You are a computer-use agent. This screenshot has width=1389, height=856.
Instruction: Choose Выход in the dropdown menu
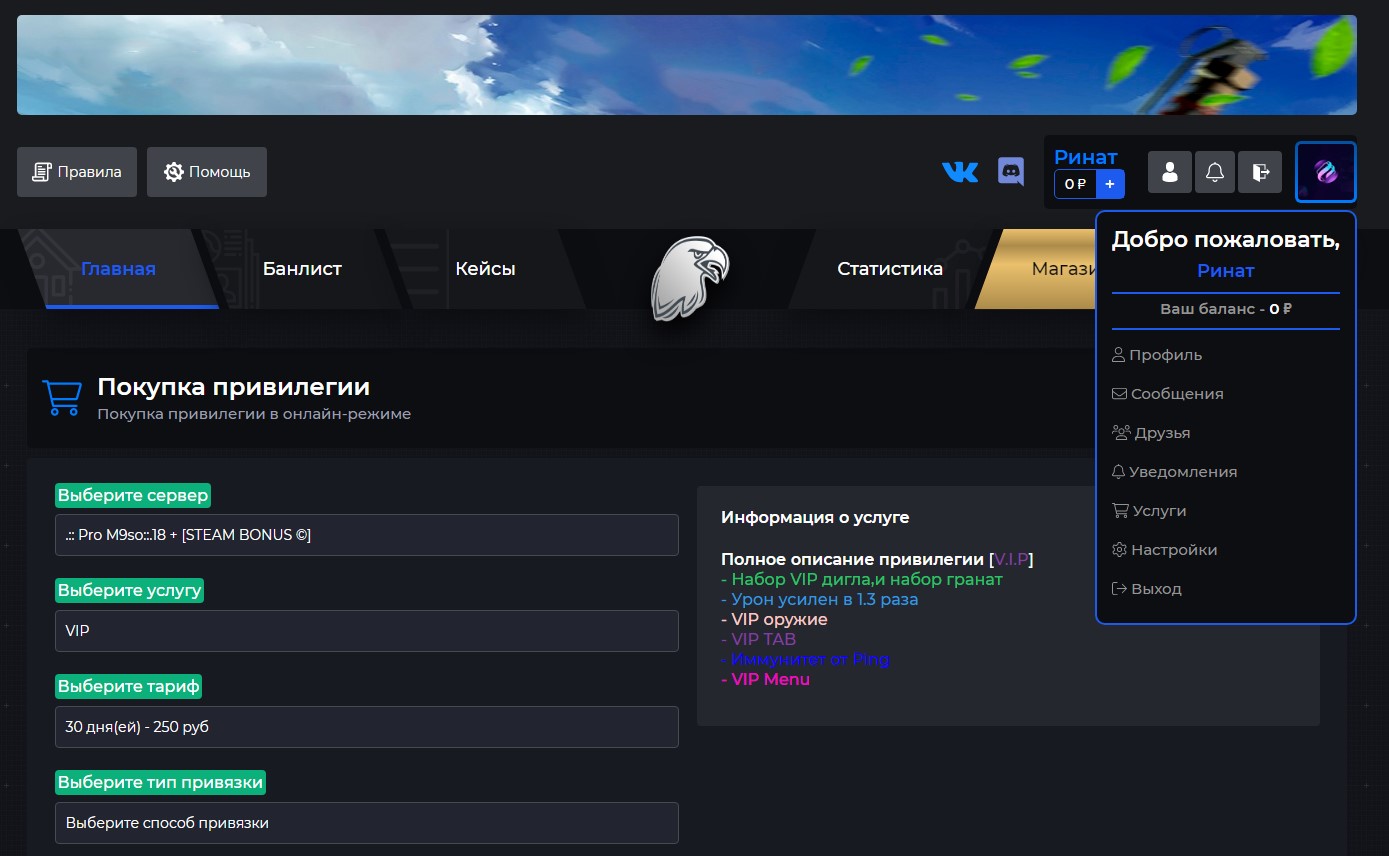tap(1155, 589)
